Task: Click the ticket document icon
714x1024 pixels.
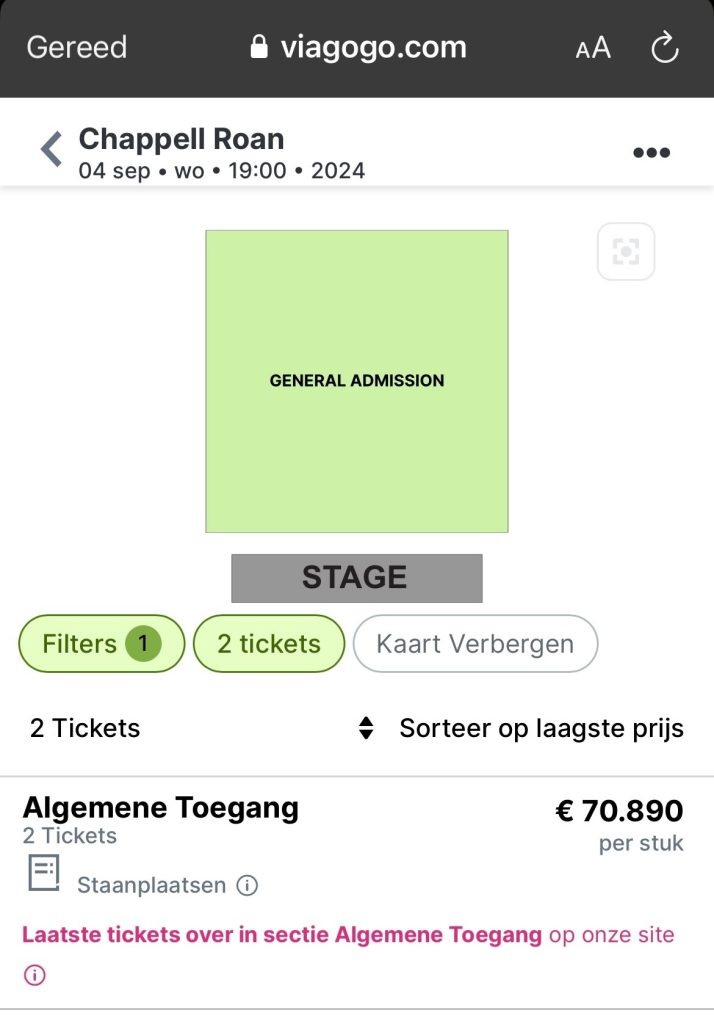Action: pyautogui.click(x=43, y=873)
